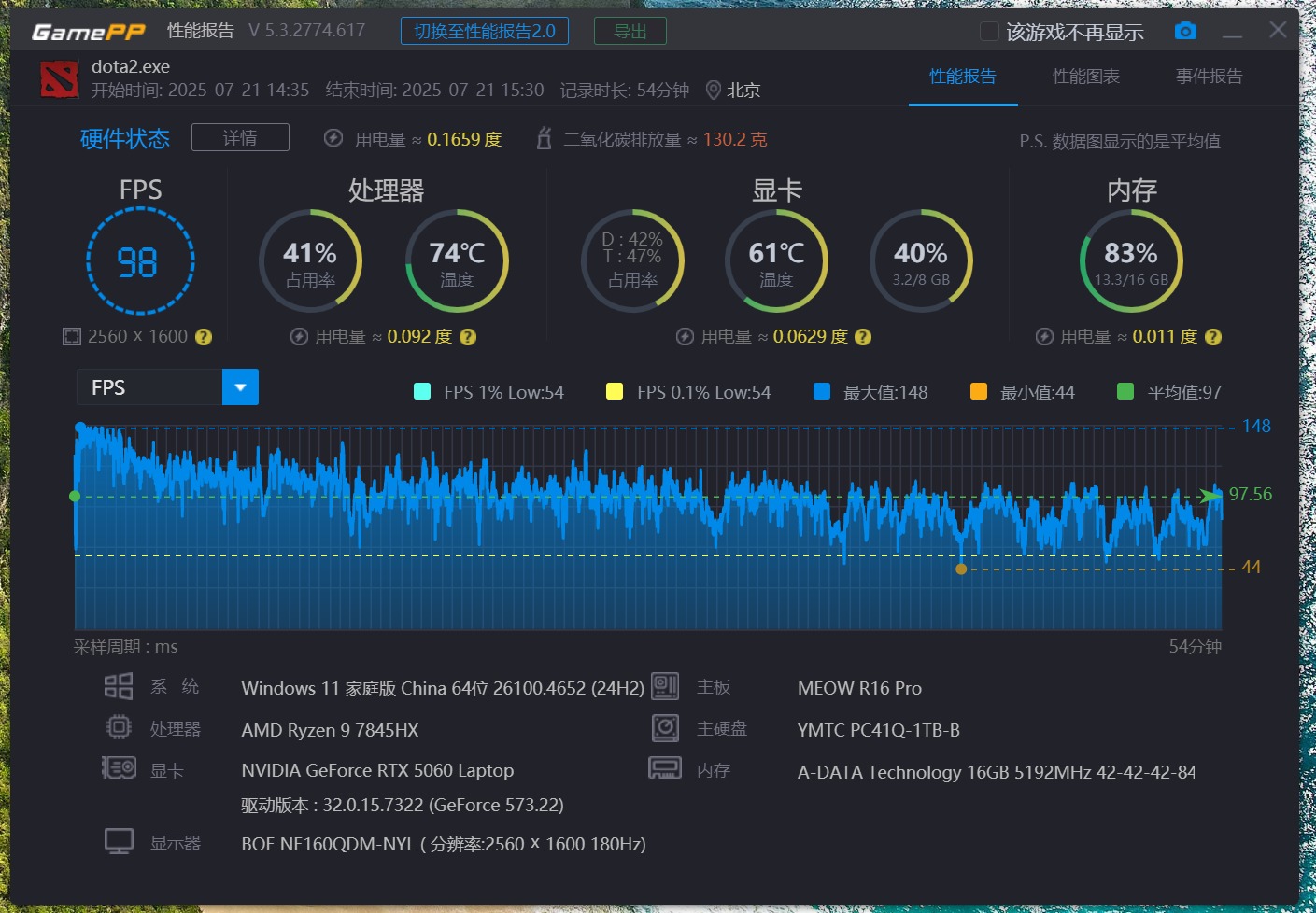Screen dimensions: 1316x913
Task: Toggle the 最大值 blue legend swatch
Action: (x=822, y=391)
